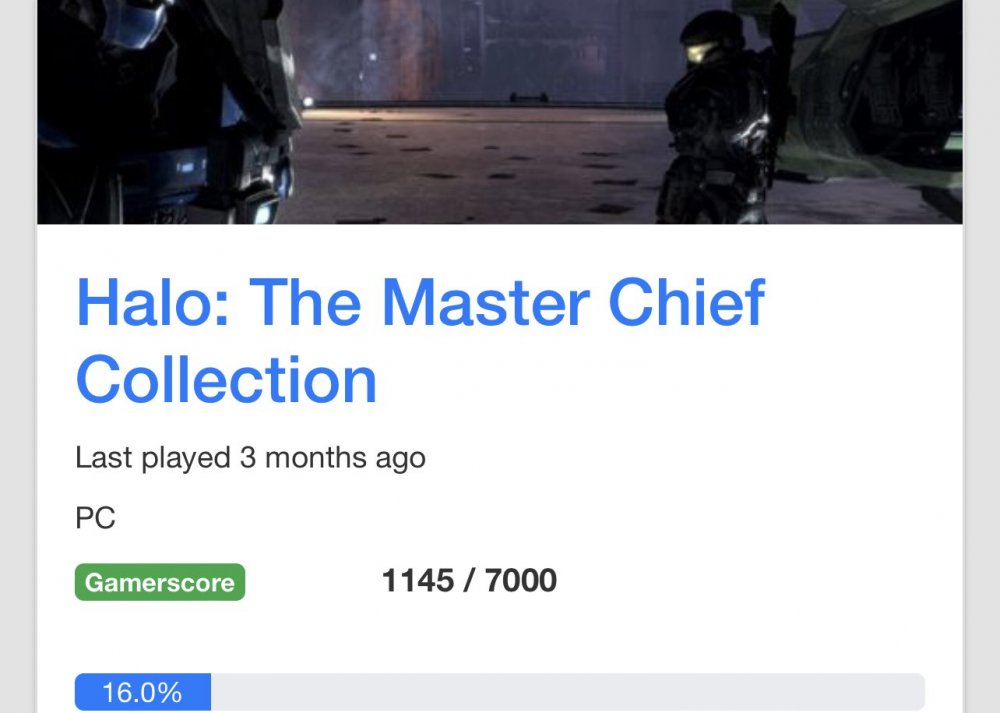Click the gray page margin left of card
This screenshot has width=1000, height=713.
[17, 356]
